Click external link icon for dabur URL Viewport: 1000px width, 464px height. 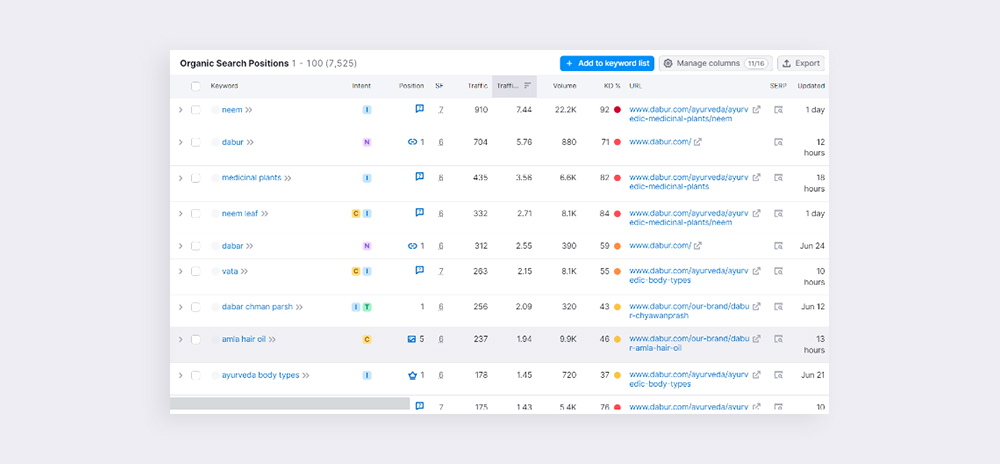pos(698,142)
